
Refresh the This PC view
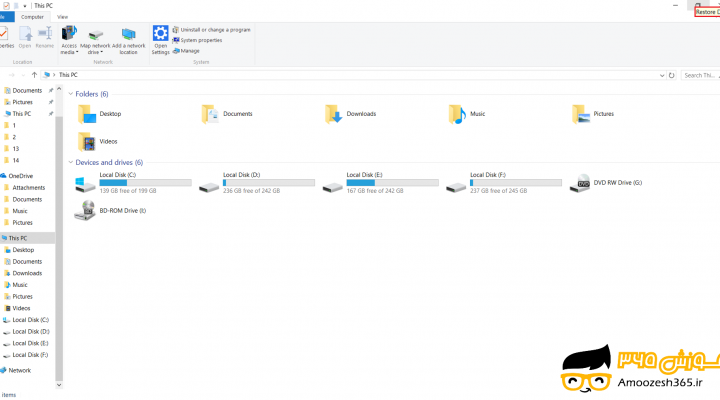(671, 75)
